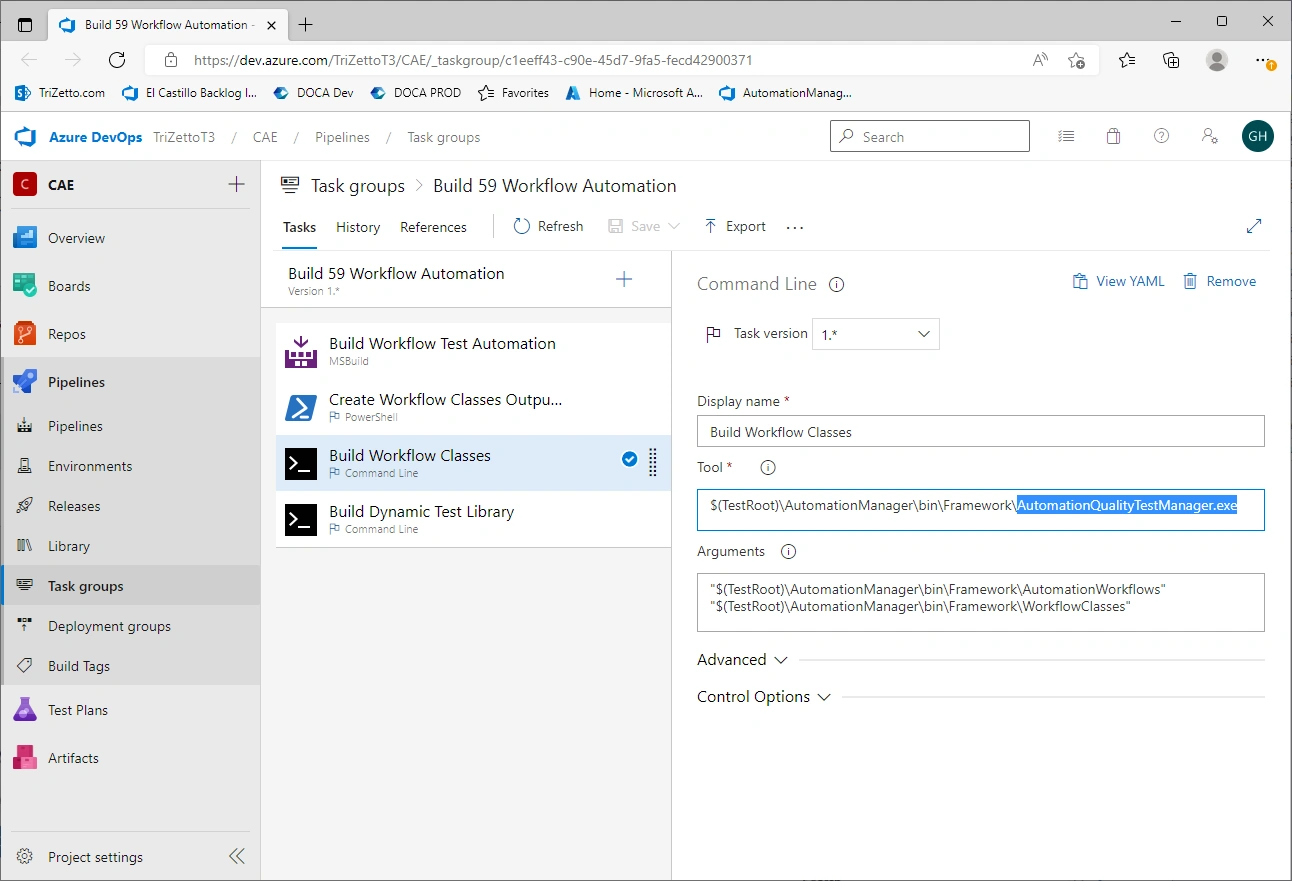Click the Display name input field
Image resolution: width=1292 pixels, height=881 pixels.
980,431
